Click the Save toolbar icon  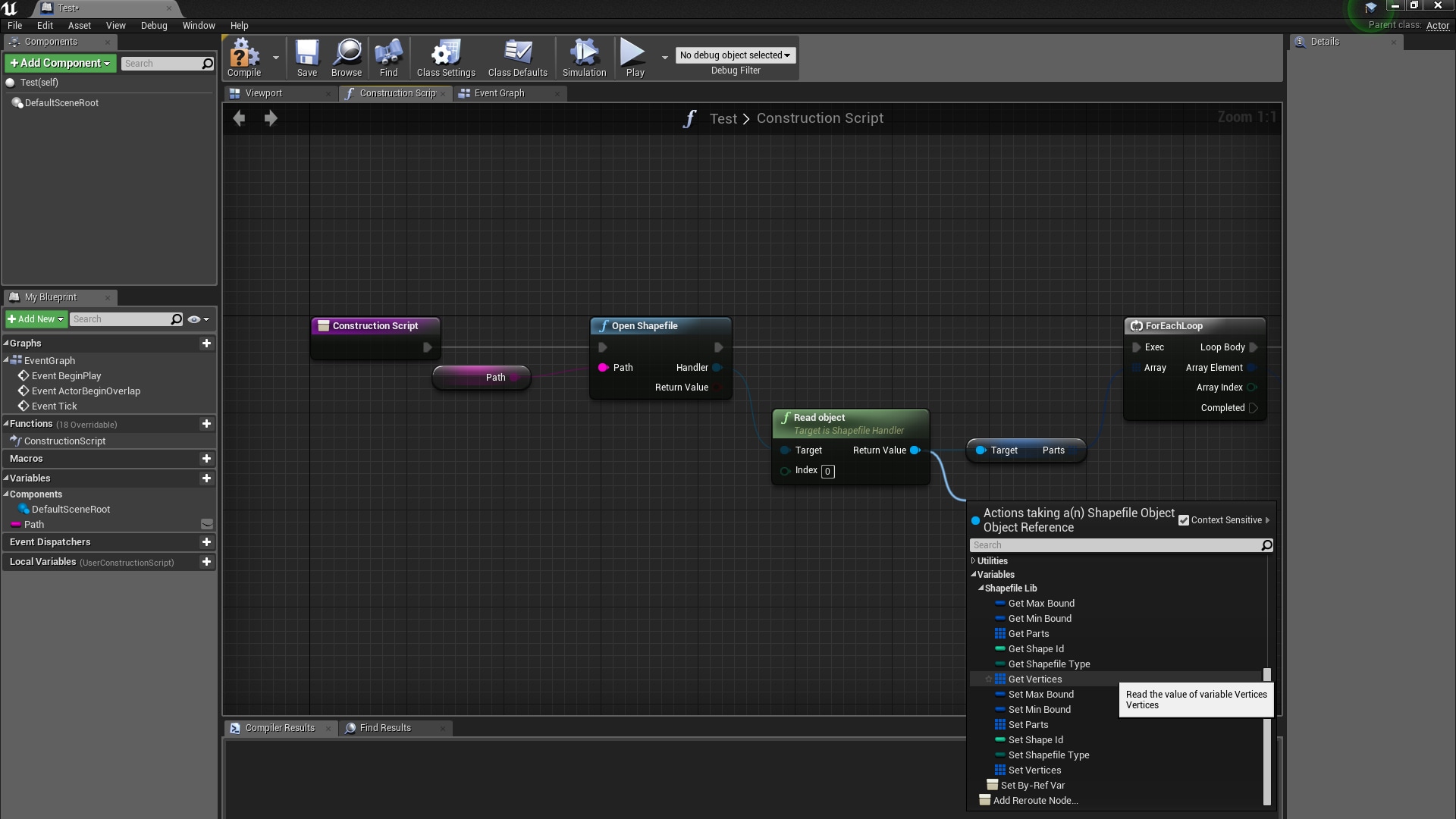click(x=306, y=58)
